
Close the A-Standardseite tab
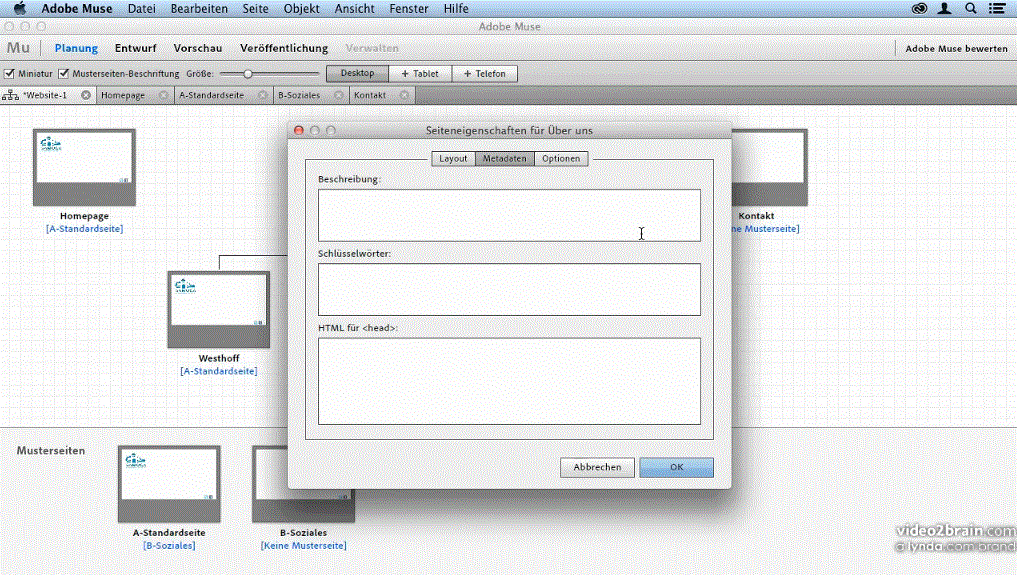tap(262, 95)
